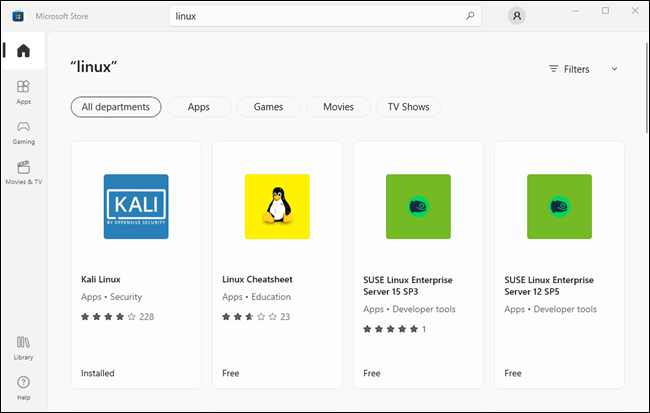Click SUSE Server 12 SP5 icon
The image size is (650, 413).
pos(559,206)
